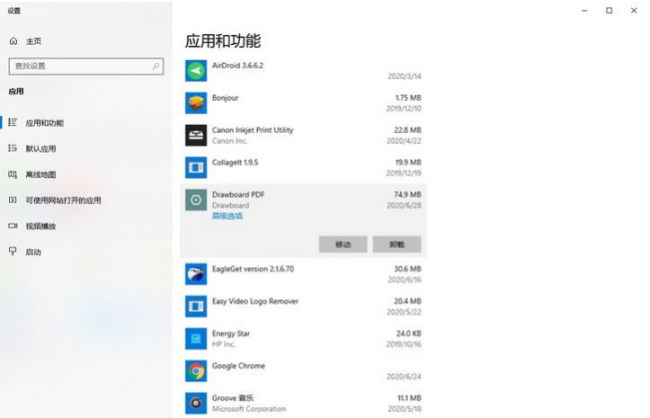The height and width of the screenshot is (418, 650).
Task: Click 24.0 KB size of Energy Star
Action: click(408, 334)
